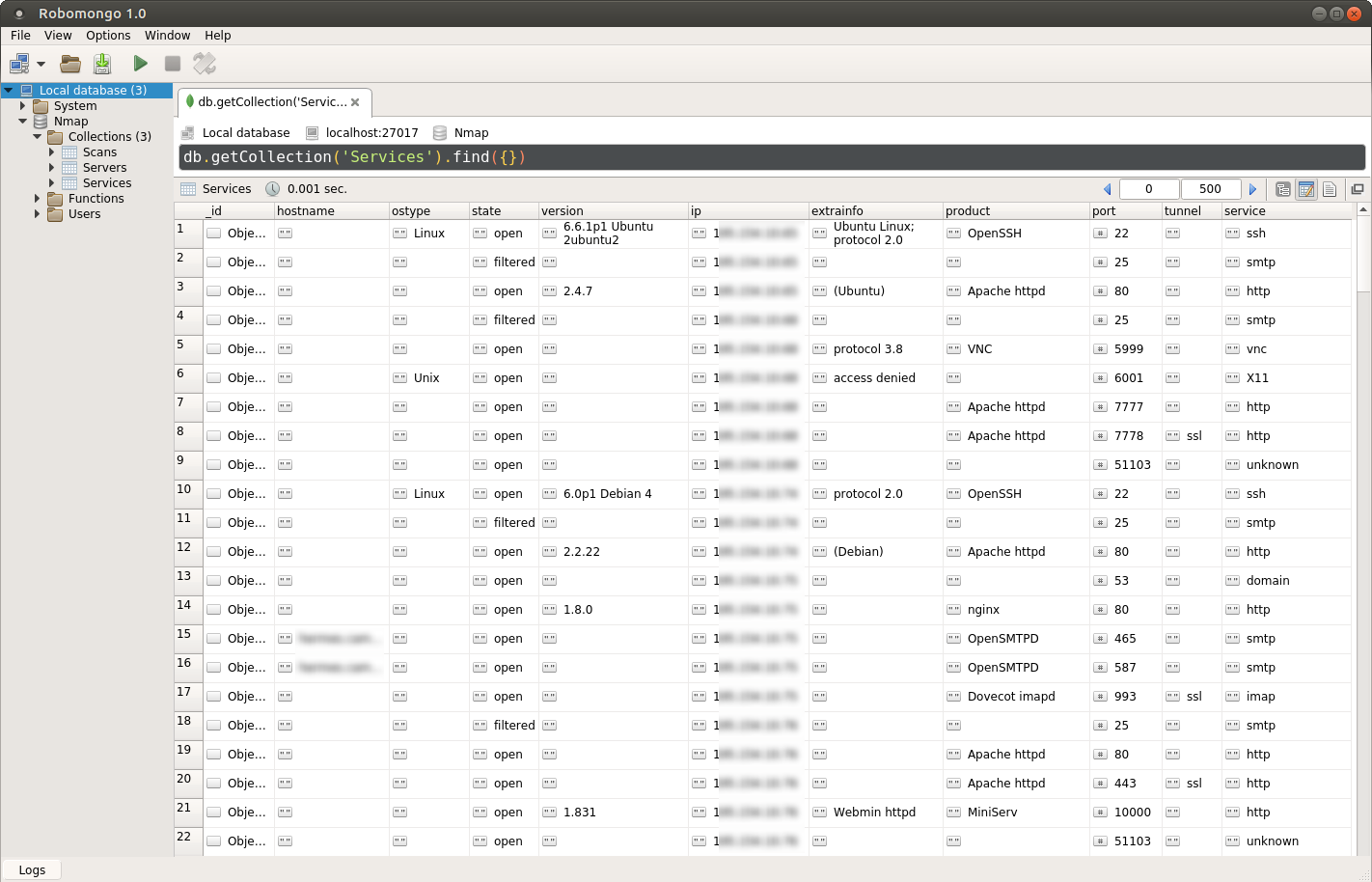Select row 1 object id cell

coord(238,234)
